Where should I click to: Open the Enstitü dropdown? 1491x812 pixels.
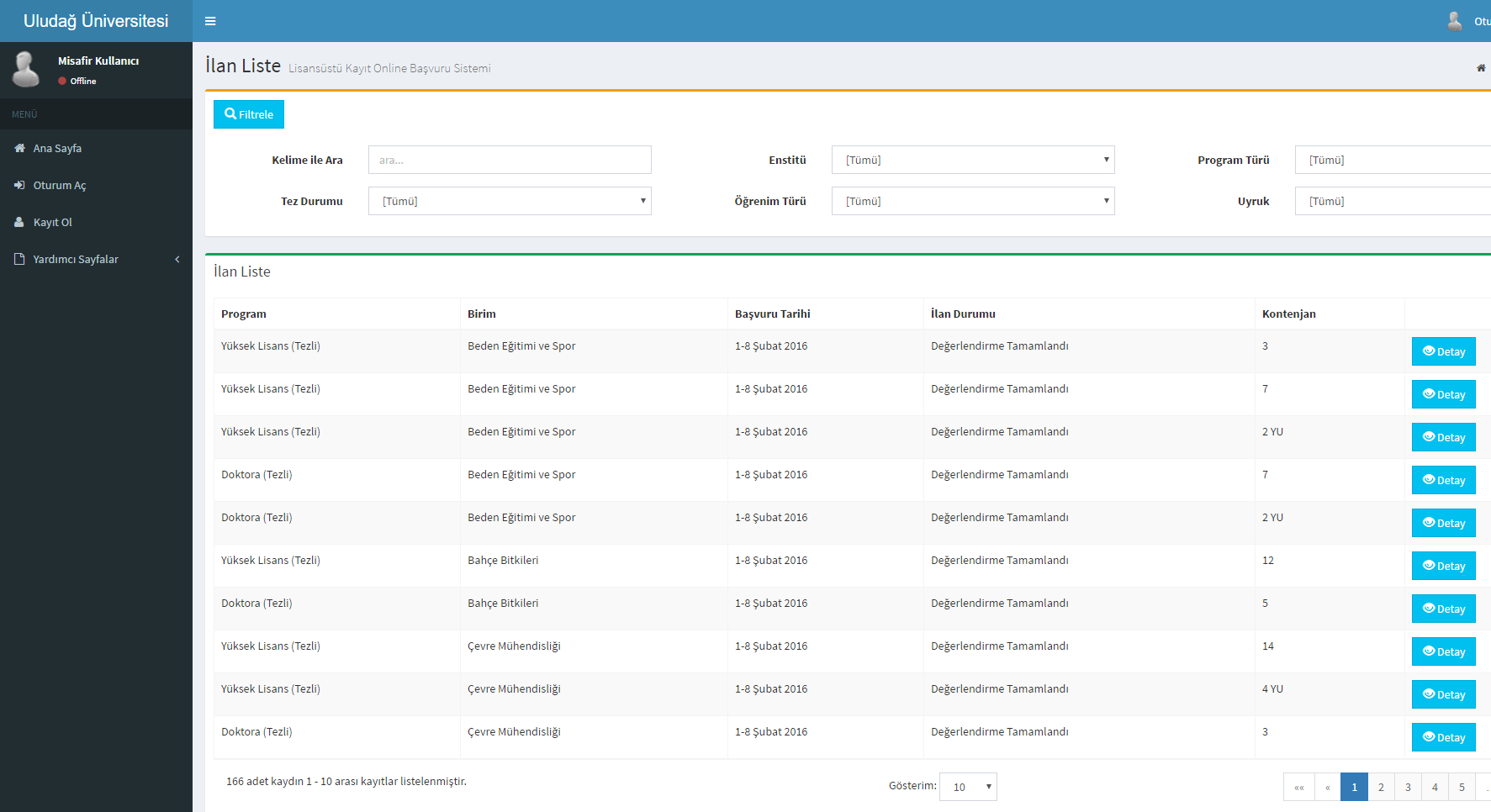(973, 160)
